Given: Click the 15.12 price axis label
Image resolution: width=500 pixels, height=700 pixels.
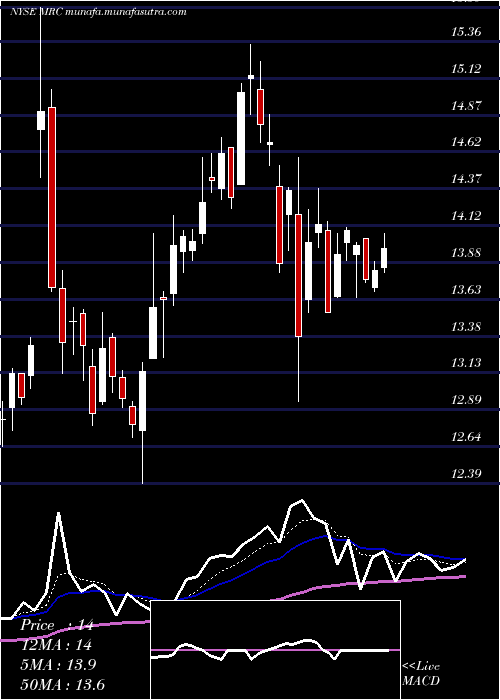Looking at the screenshot, I should pos(467,69).
